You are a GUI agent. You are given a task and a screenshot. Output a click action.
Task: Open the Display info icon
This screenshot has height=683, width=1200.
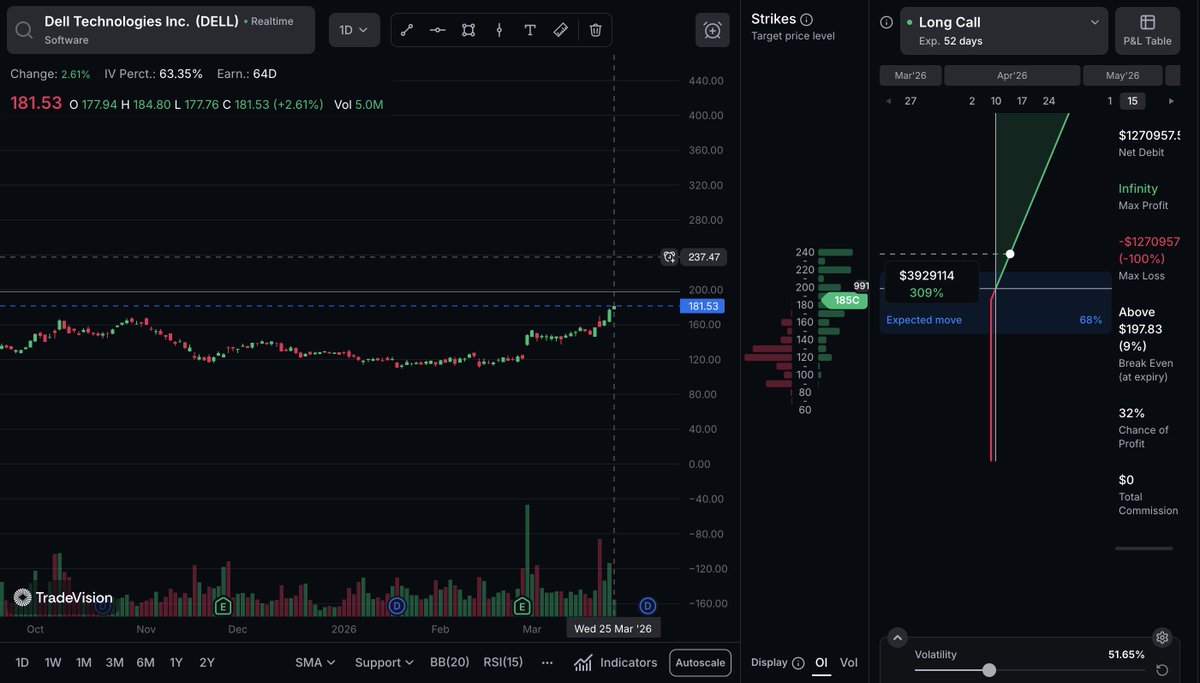(x=798, y=663)
